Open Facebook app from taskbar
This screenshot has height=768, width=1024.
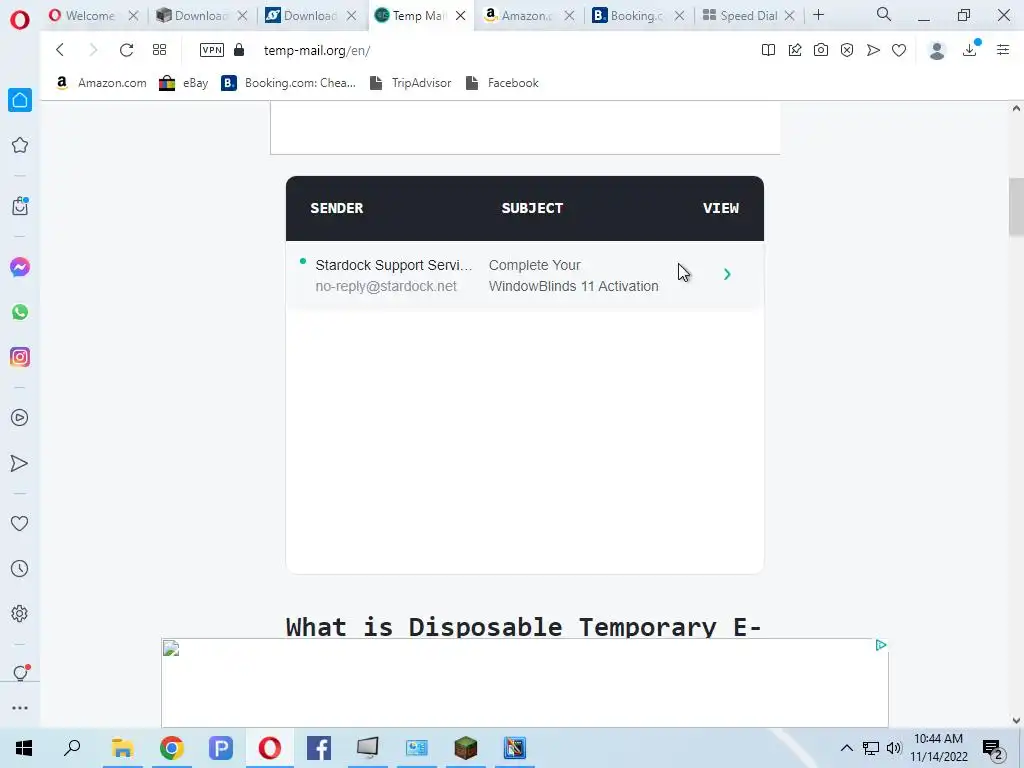tap(319, 748)
